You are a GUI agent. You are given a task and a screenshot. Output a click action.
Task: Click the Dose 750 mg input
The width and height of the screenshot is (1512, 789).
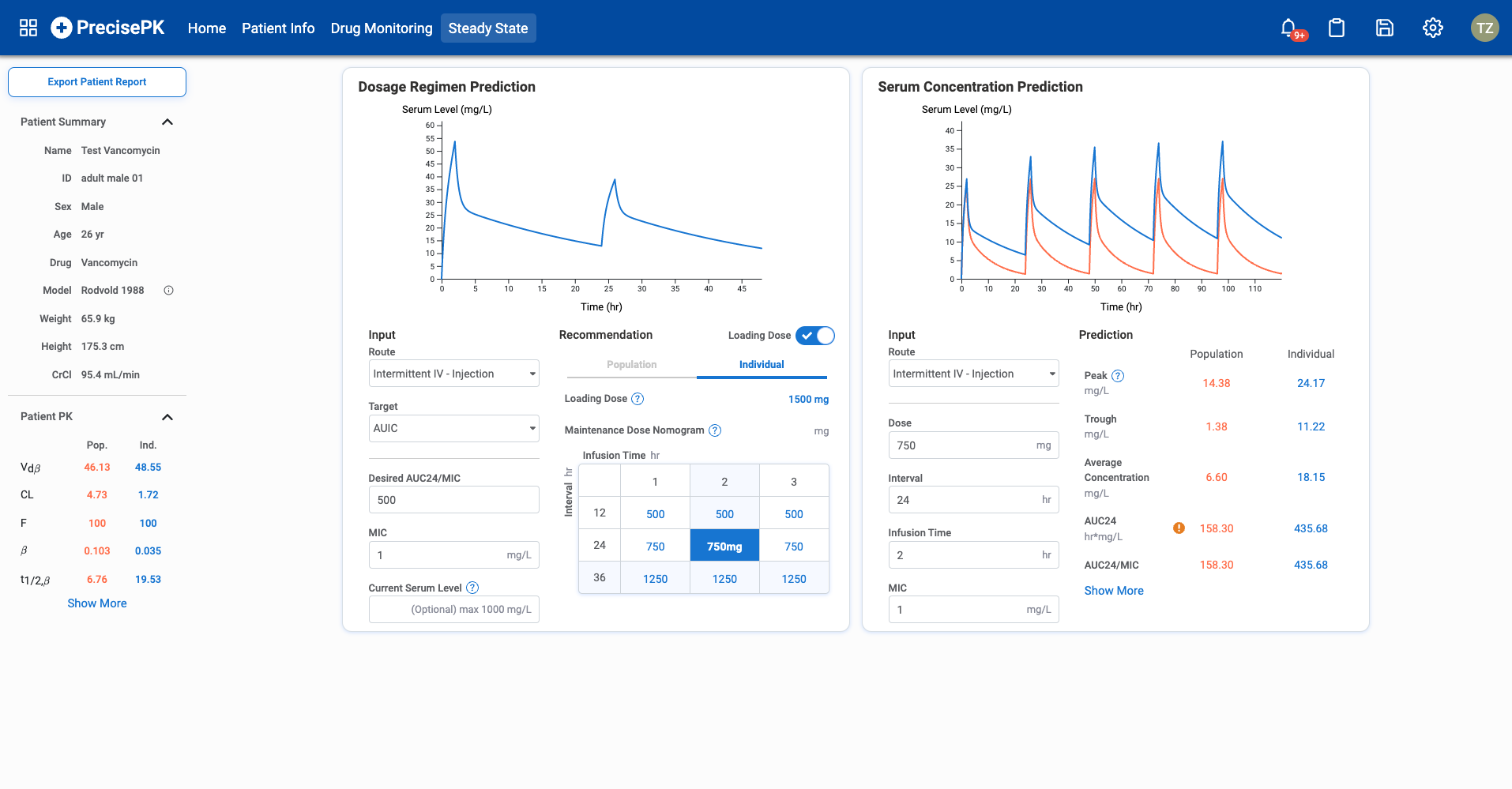(x=973, y=445)
